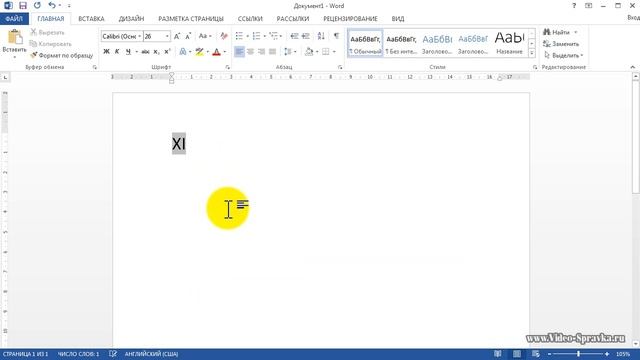Switch to the РЕЦЕНЗИРОВАНИЕ tab
The height and width of the screenshot is (360, 640).
(x=351, y=19)
